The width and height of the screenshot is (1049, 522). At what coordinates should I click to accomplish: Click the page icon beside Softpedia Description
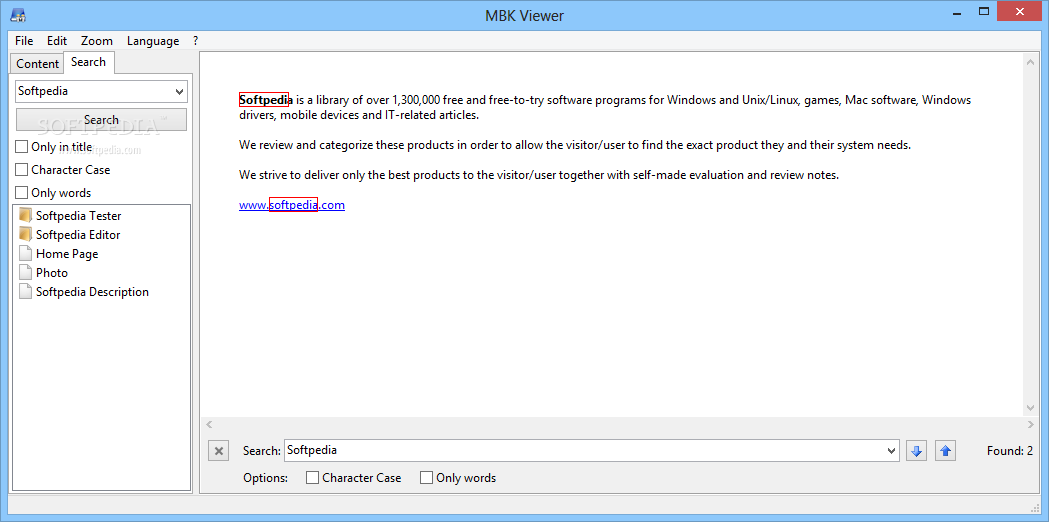[25, 292]
